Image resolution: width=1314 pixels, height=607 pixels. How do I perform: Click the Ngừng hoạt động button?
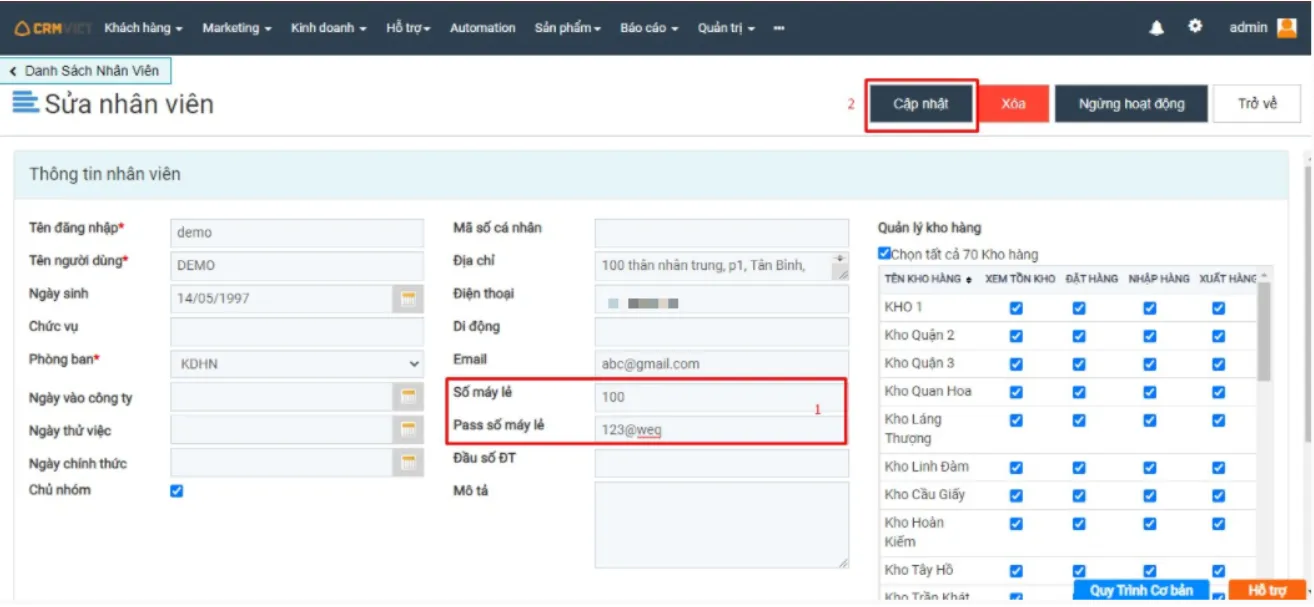[1131, 104]
